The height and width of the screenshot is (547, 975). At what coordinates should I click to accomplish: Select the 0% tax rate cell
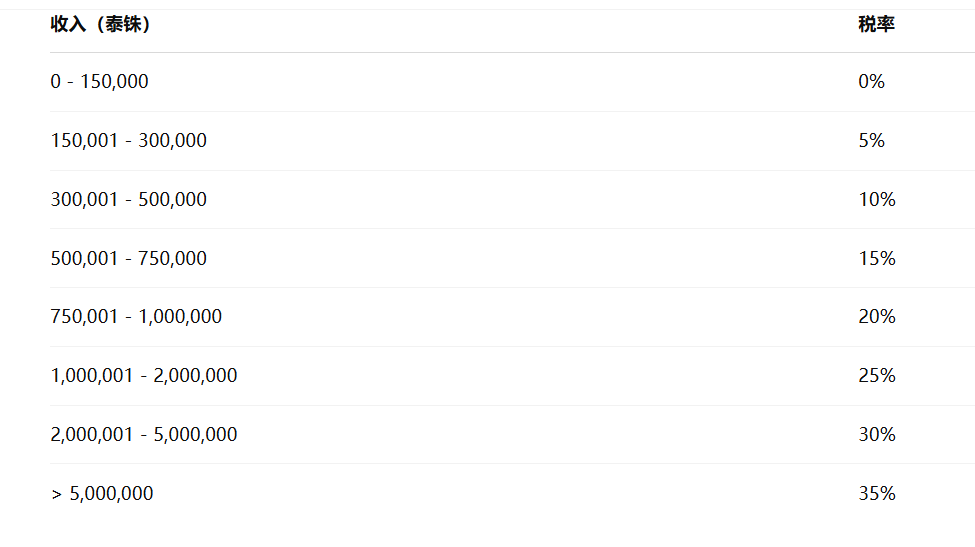click(x=871, y=81)
